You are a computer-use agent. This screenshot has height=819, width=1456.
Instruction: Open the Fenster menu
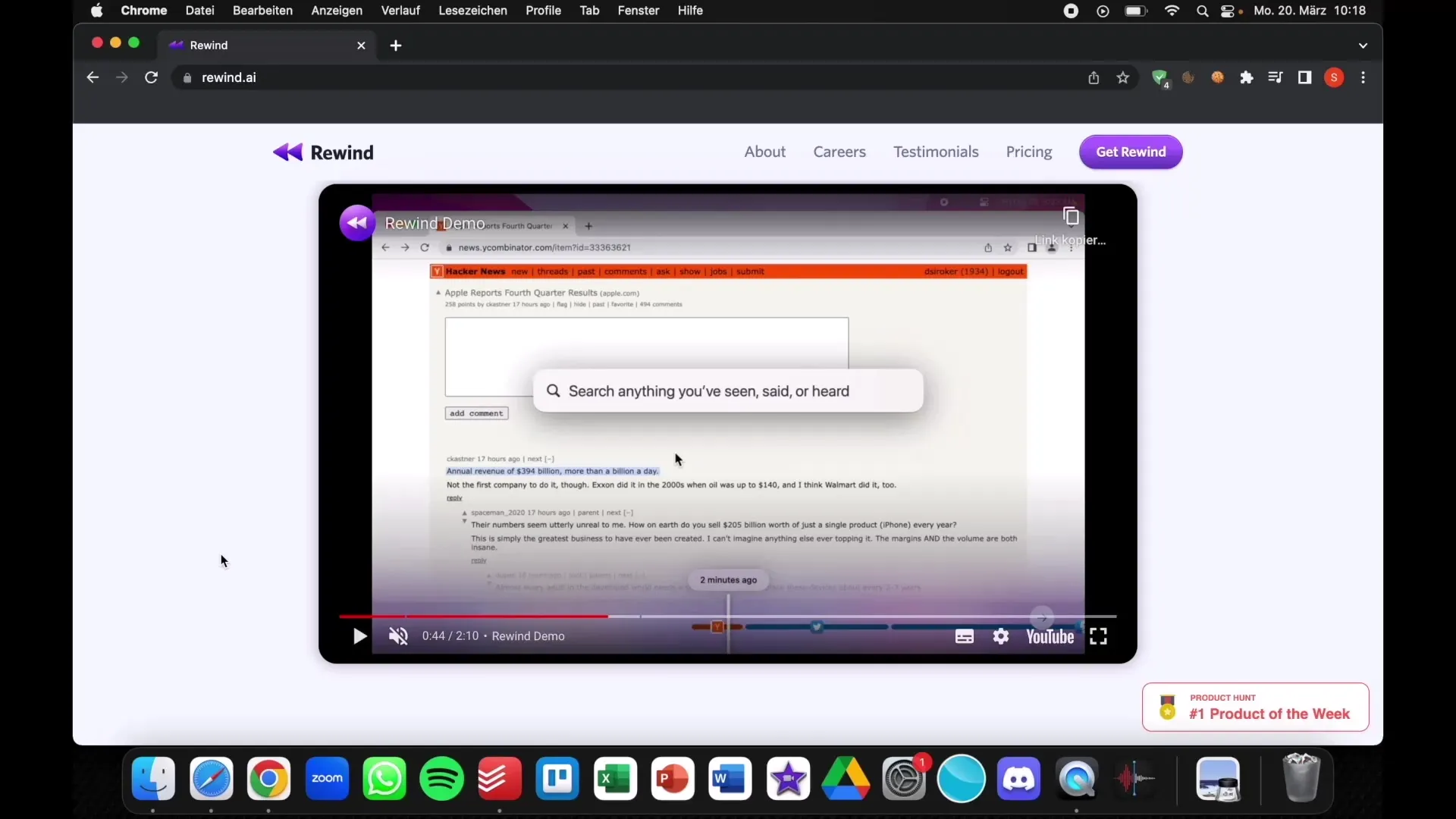(x=638, y=11)
